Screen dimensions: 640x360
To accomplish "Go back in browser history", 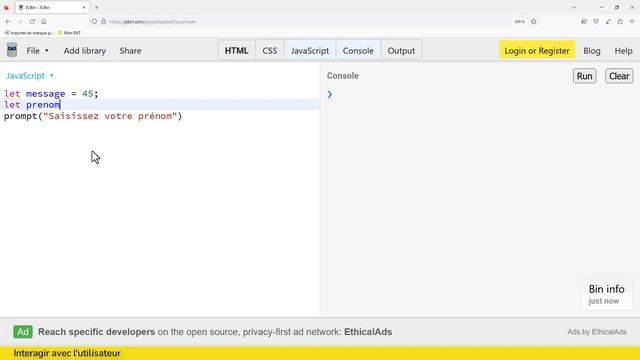I will tap(8, 22).
